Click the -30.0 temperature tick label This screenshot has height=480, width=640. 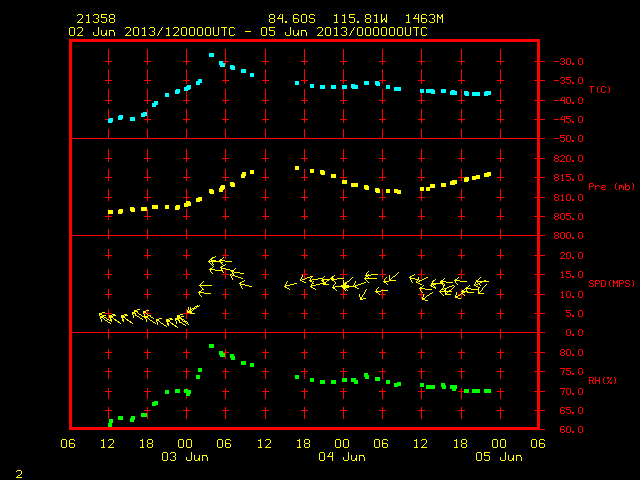(x=569, y=62)
